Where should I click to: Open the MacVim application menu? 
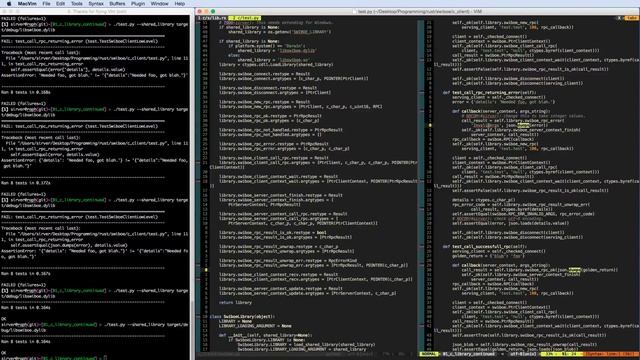[27, 4]
